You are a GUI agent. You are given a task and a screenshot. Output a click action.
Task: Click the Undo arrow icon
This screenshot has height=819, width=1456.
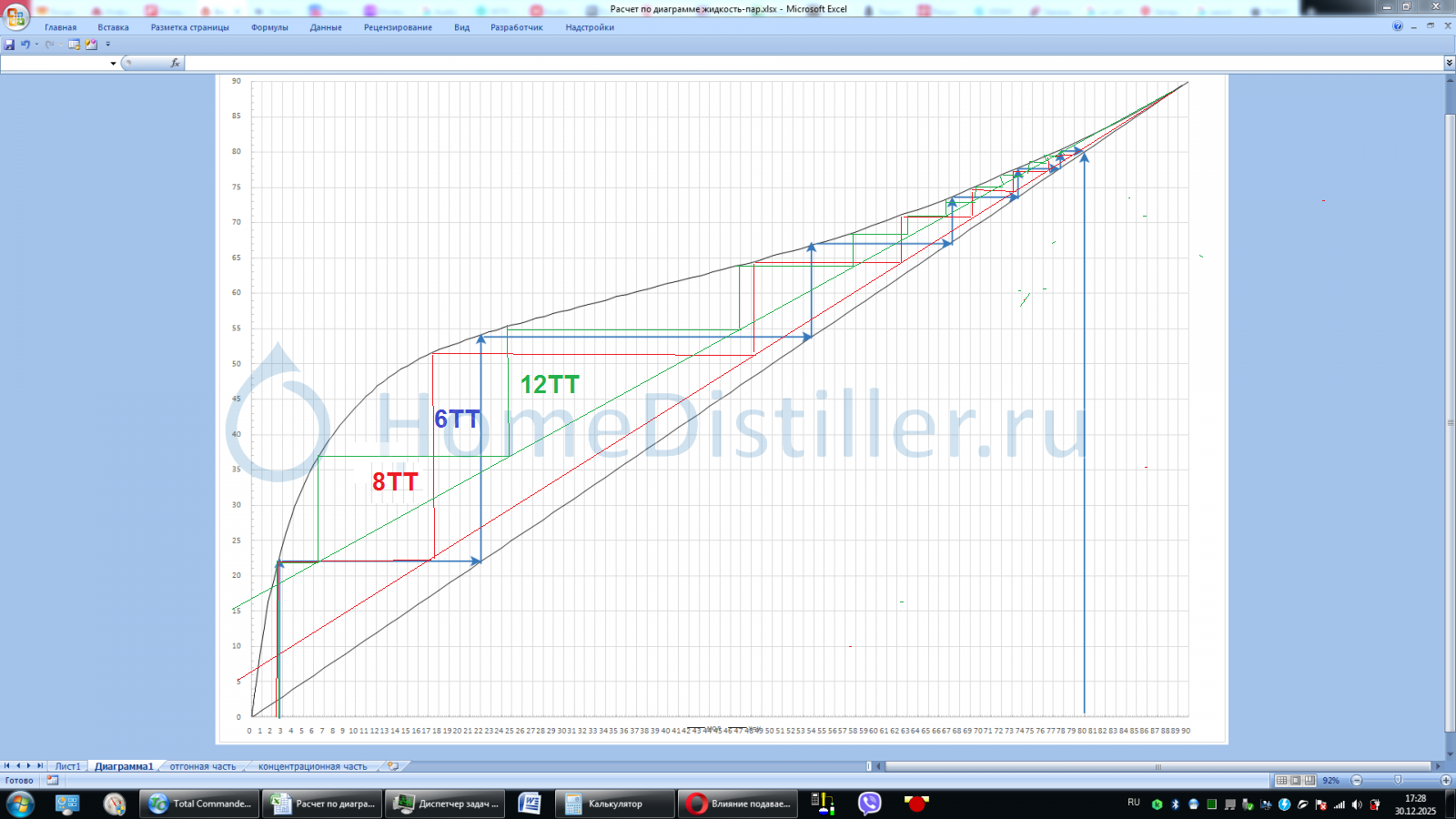click(x=25, y=44)
